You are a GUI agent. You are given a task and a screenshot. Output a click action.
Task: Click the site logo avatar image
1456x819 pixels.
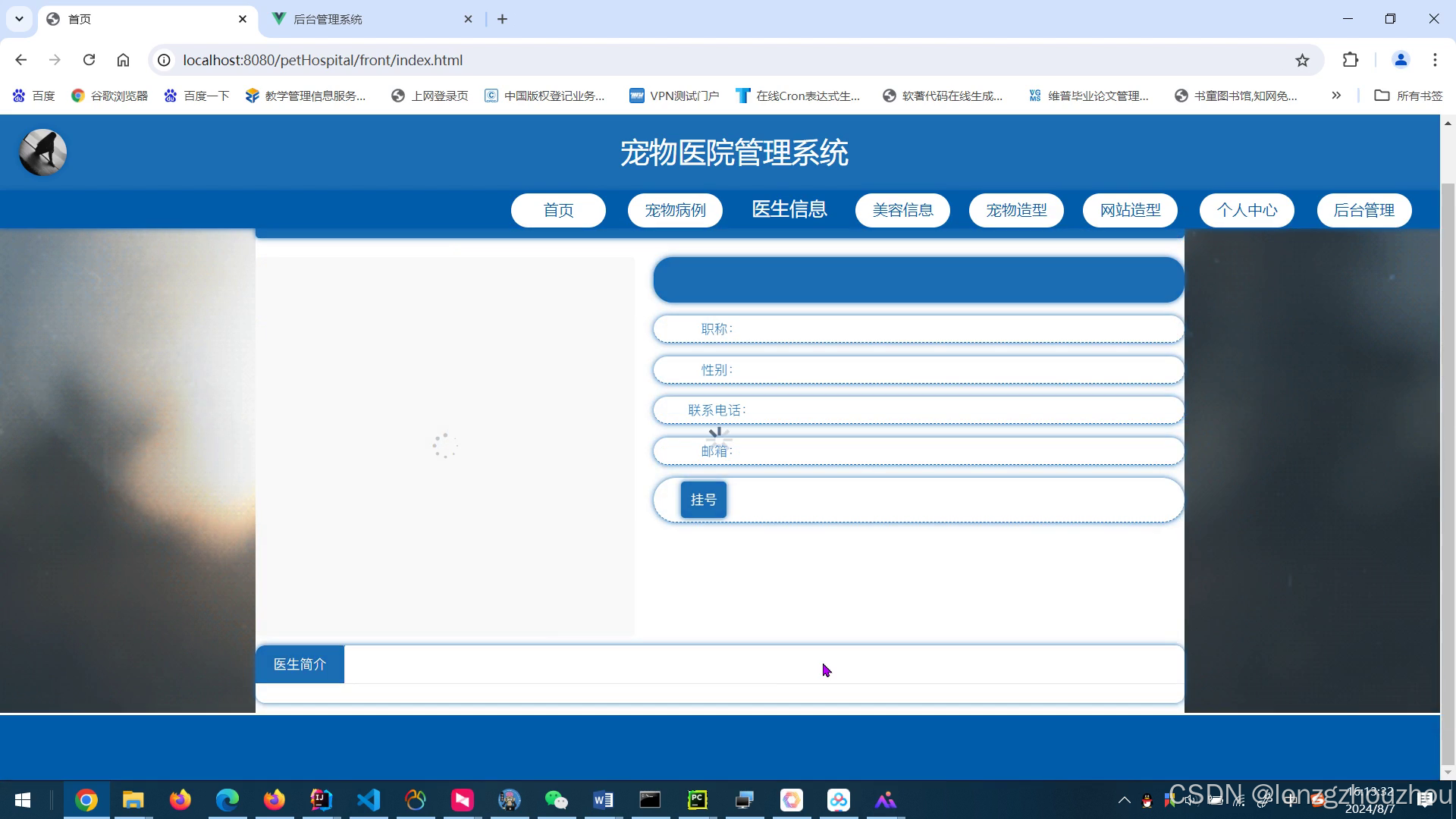pyautogui.click(x=42, y=152)
